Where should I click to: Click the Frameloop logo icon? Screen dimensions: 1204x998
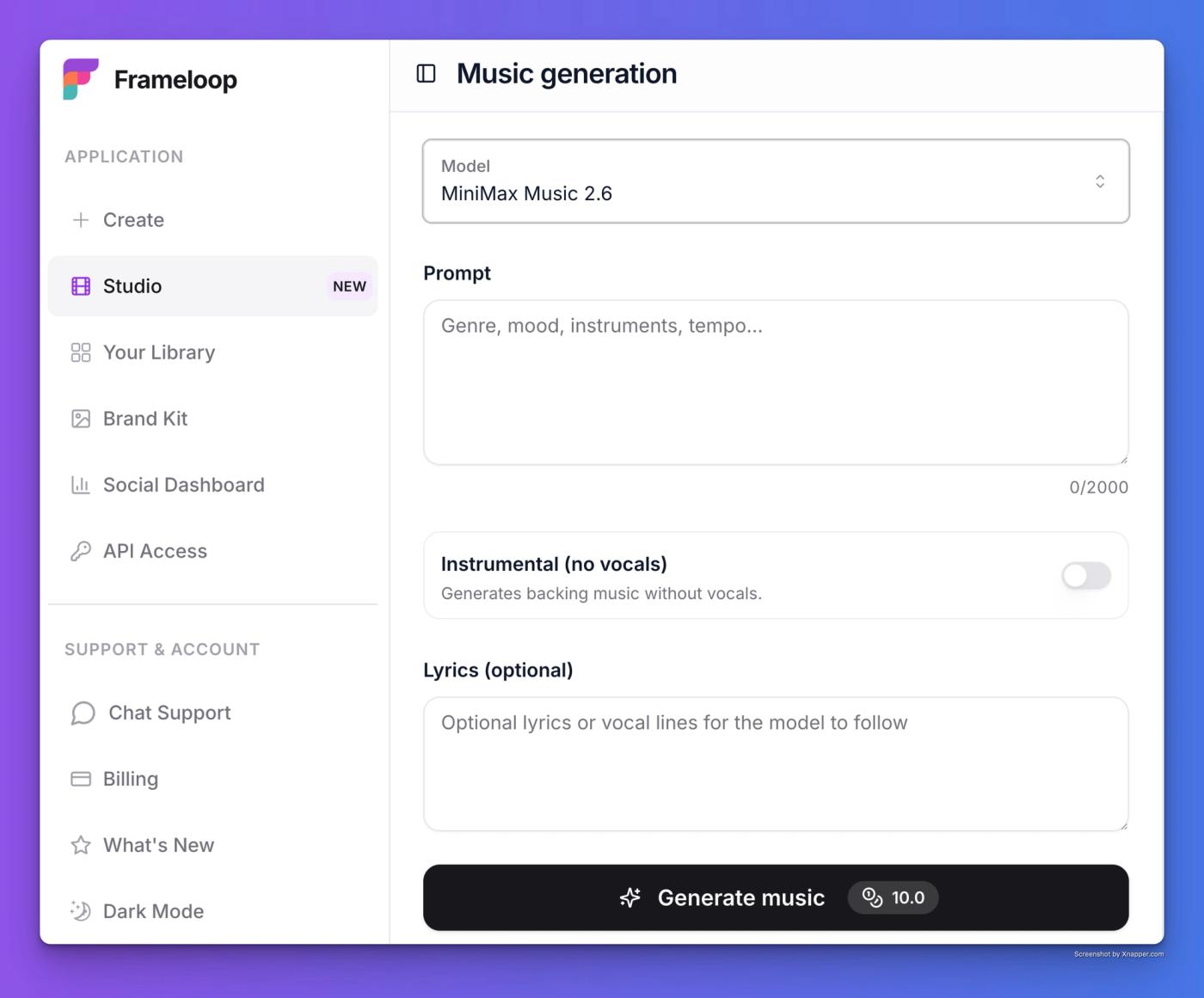[x=81, y=79]
